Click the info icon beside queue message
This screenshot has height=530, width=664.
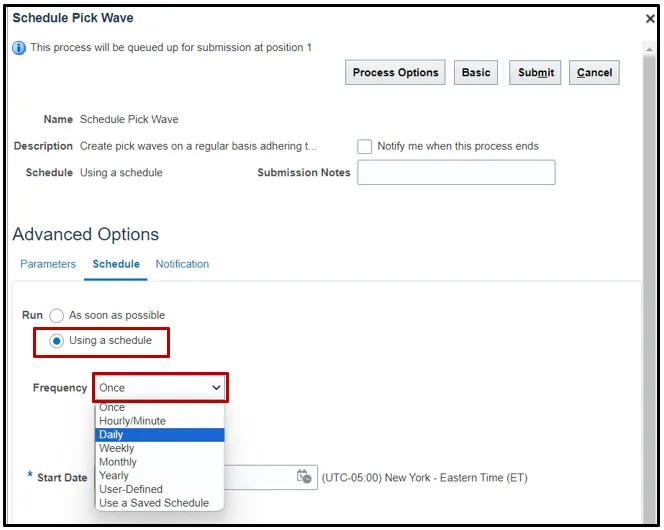coord(19,48)
